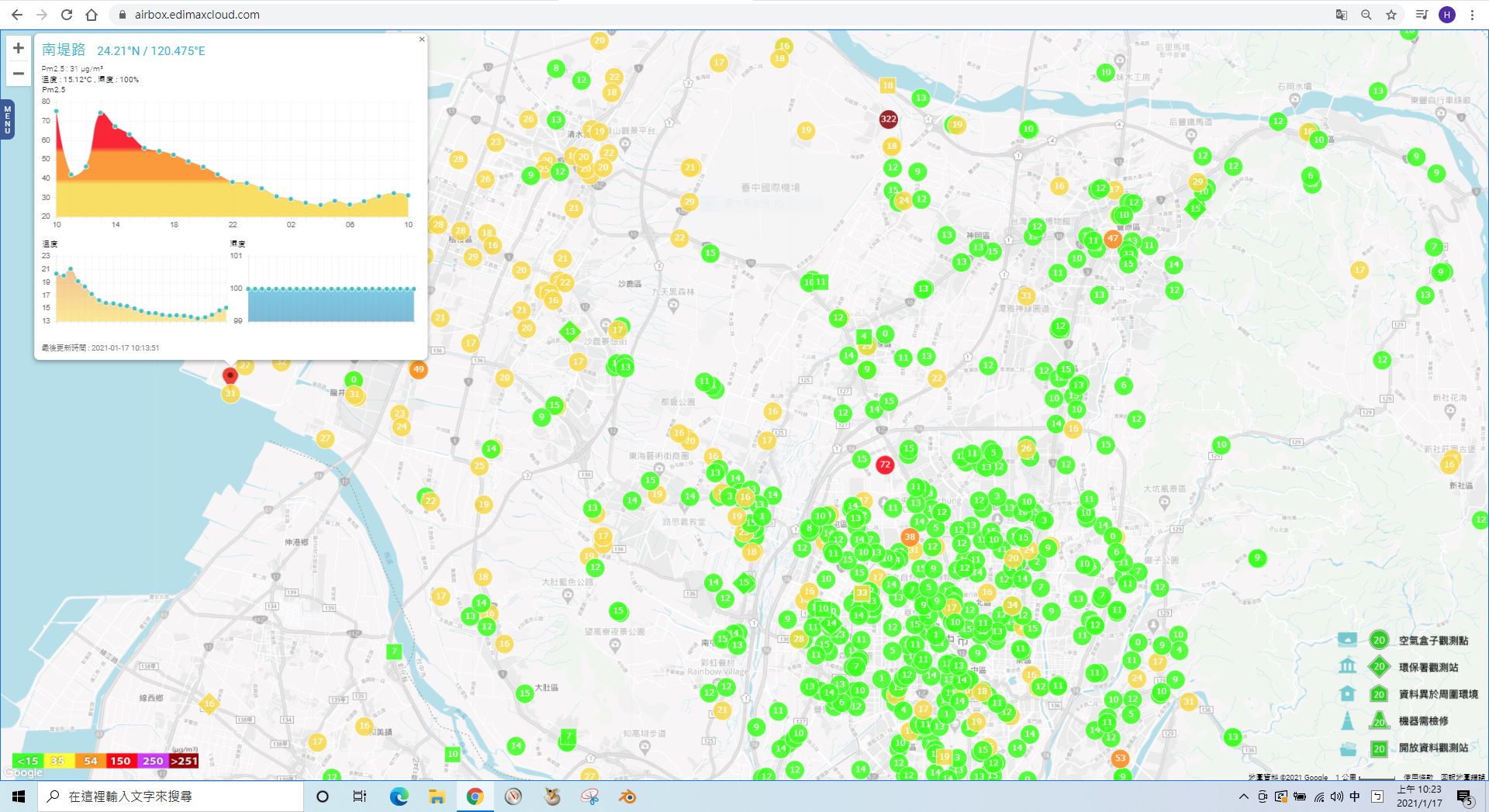1489x812 pixels.
Task: Click the house legend icon
Action: click(1348, 693)
